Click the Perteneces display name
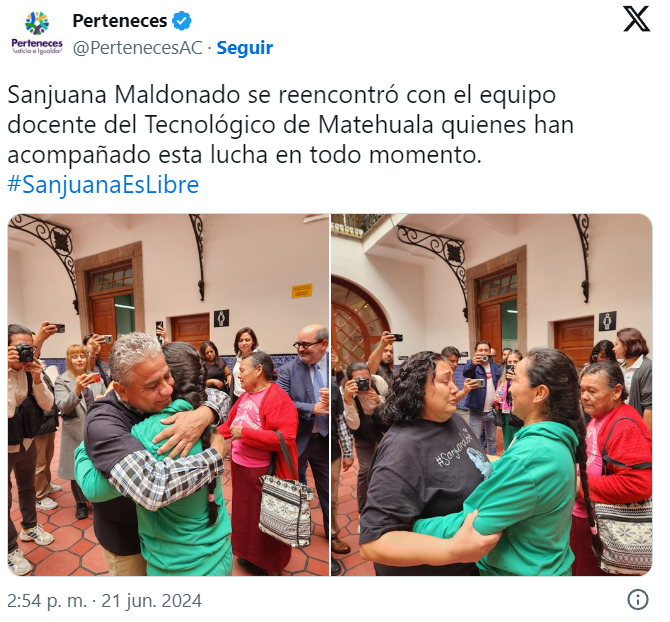 tap(120, 21)
